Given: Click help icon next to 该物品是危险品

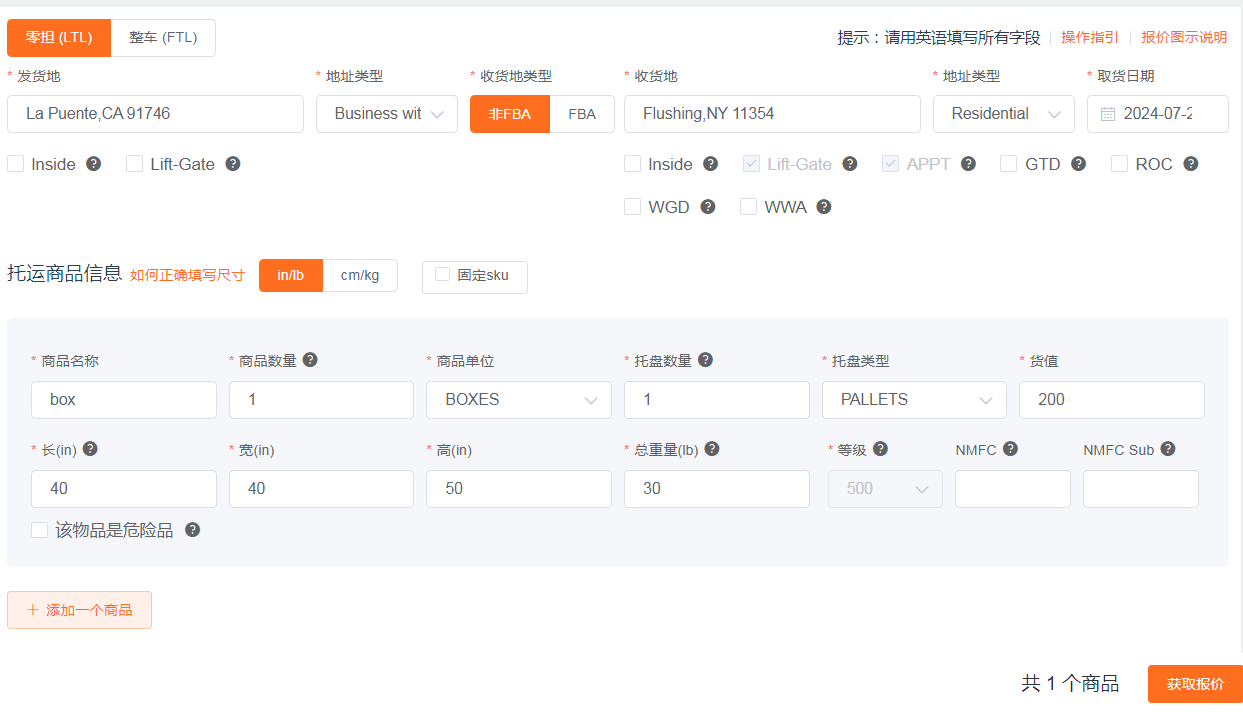Looking at the screenshot, I should (x=192, y=530).
